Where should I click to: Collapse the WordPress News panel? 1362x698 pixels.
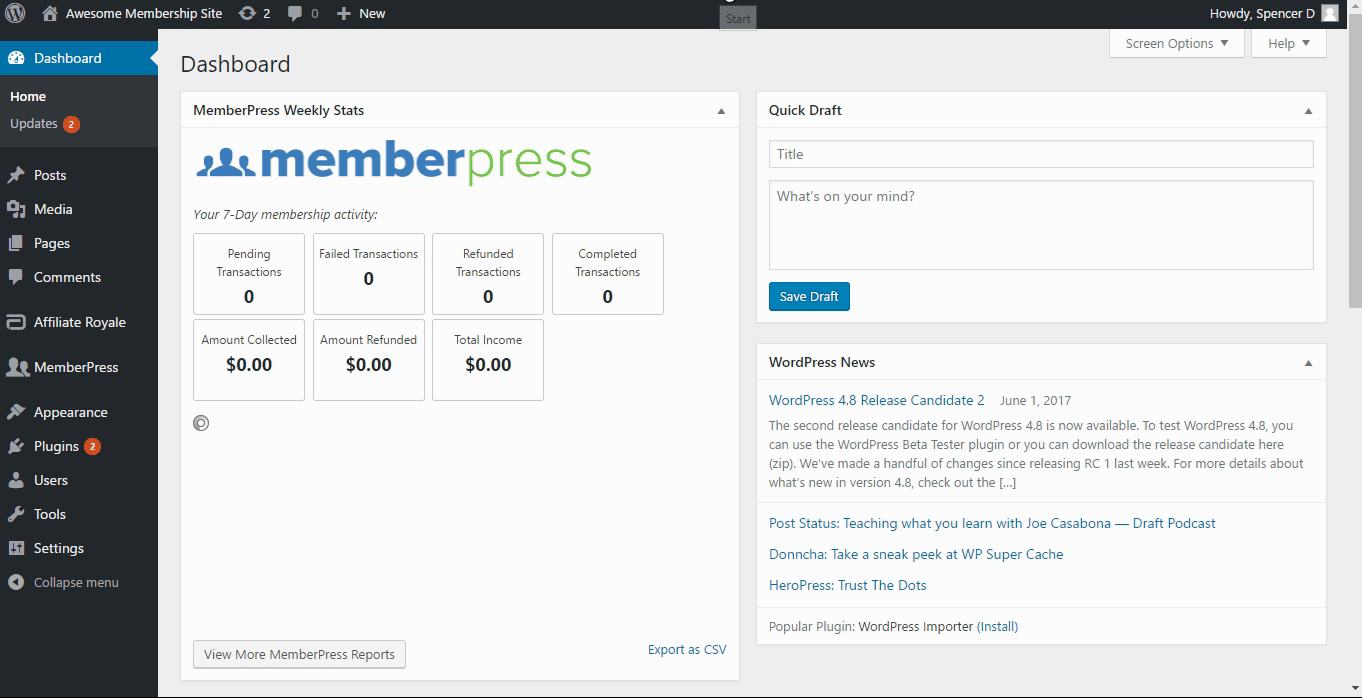(x=1308, y=363)
